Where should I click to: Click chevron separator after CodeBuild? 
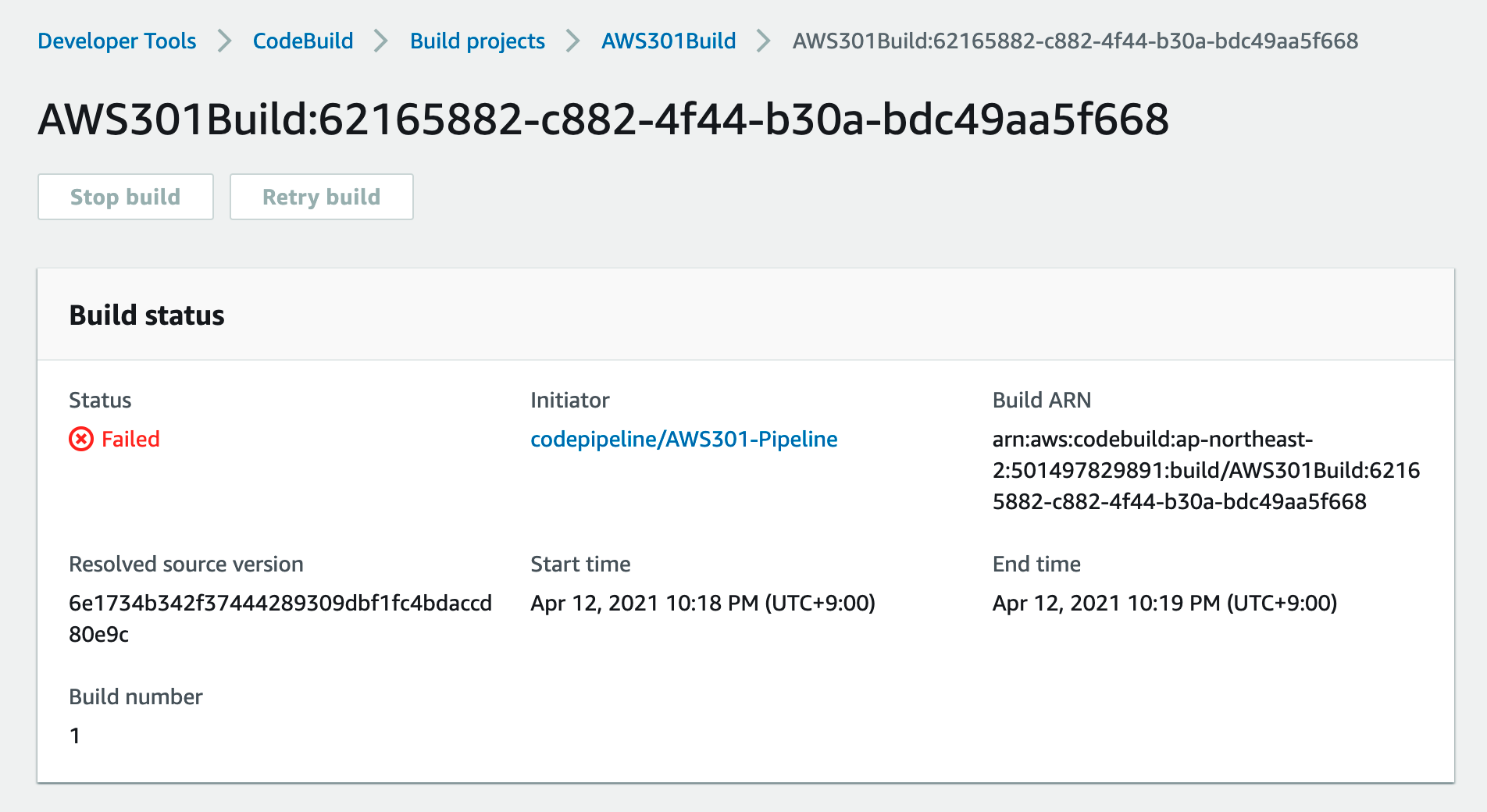click(381, 41)
